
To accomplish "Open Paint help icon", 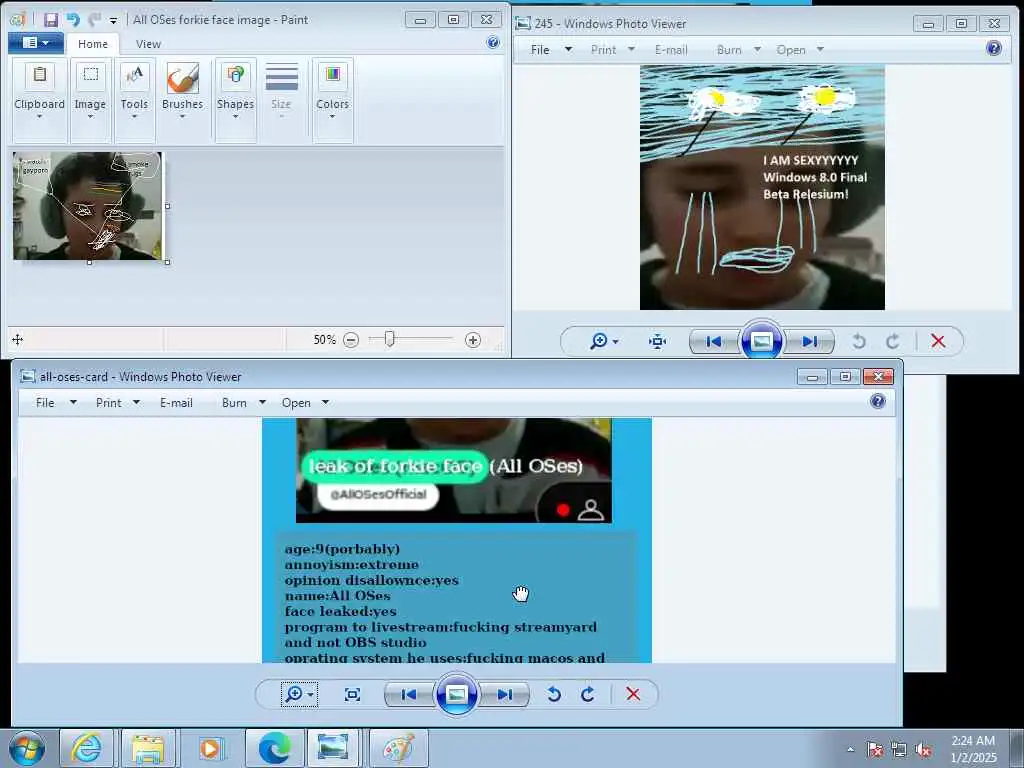I will [493, 42].
